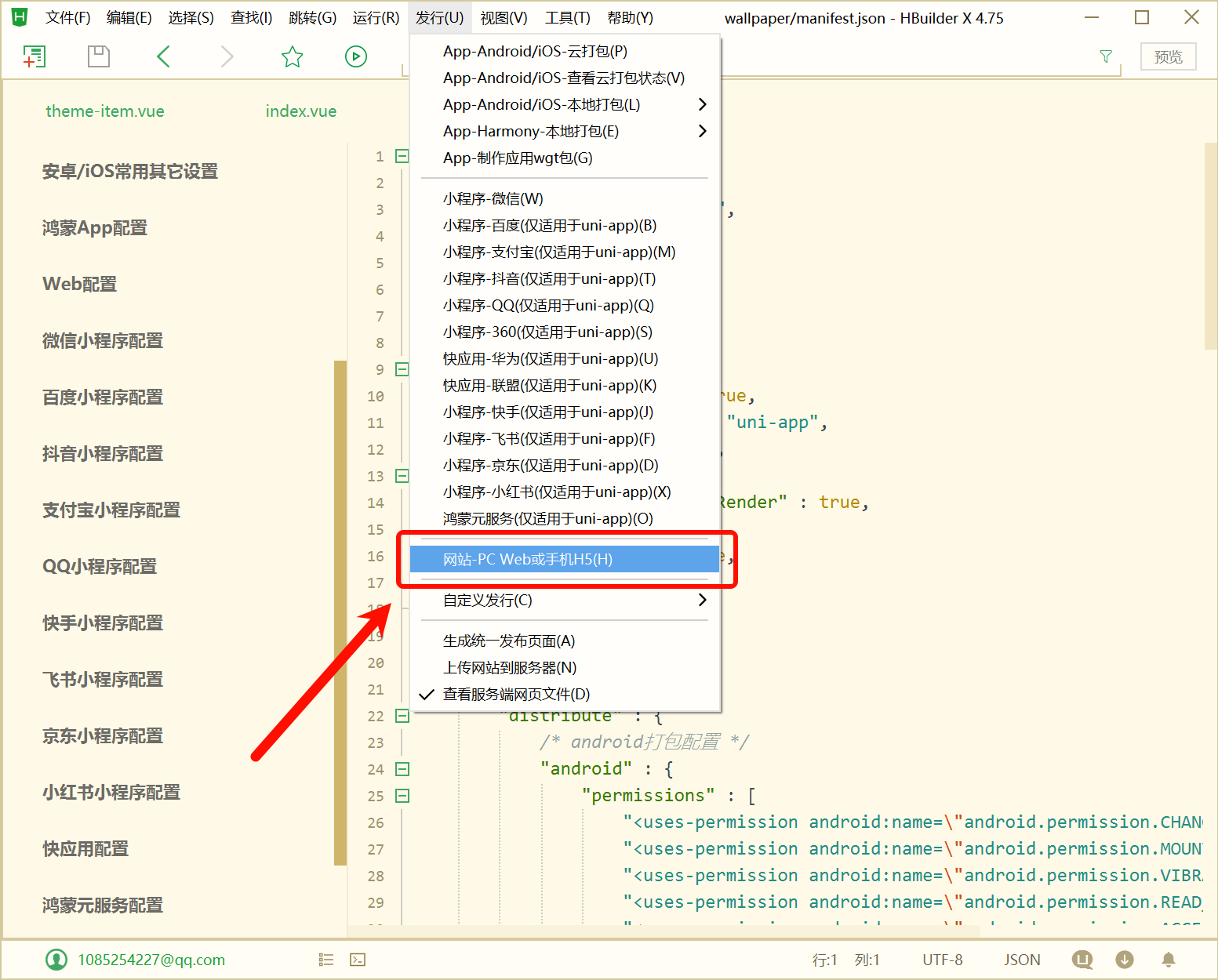Click the chat assistant icon in status bar
The height and width of the screenshot is (980, 1218).
tap(1082, 960)
